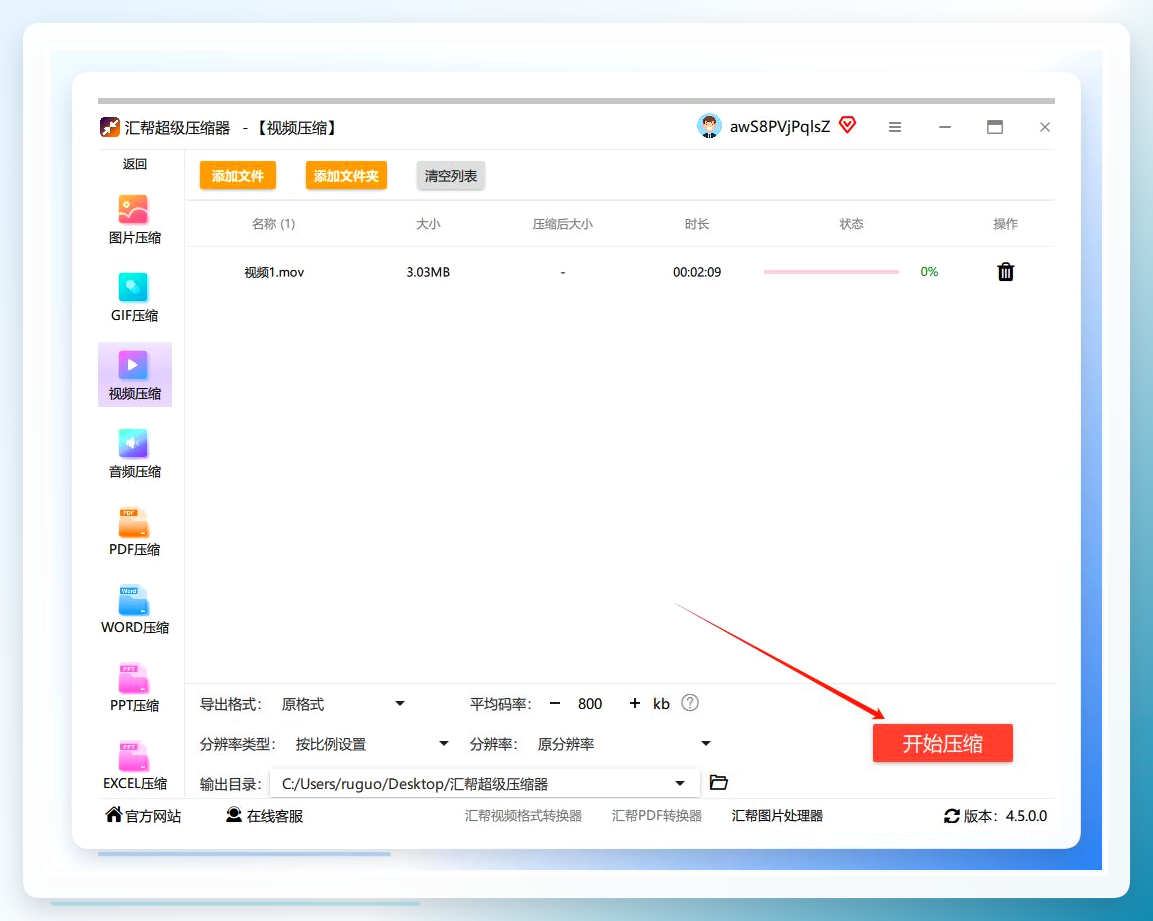Click the 添加文件夹 button
1153x921 pixels.
coord(346,176)
